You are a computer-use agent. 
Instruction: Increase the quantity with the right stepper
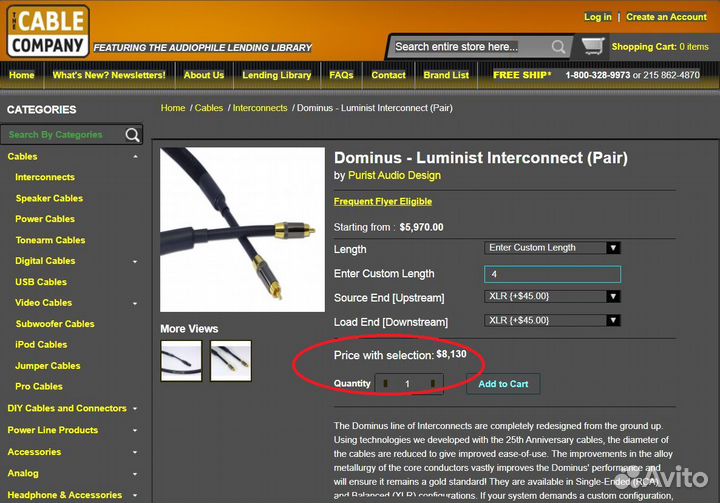pos(433,383)
